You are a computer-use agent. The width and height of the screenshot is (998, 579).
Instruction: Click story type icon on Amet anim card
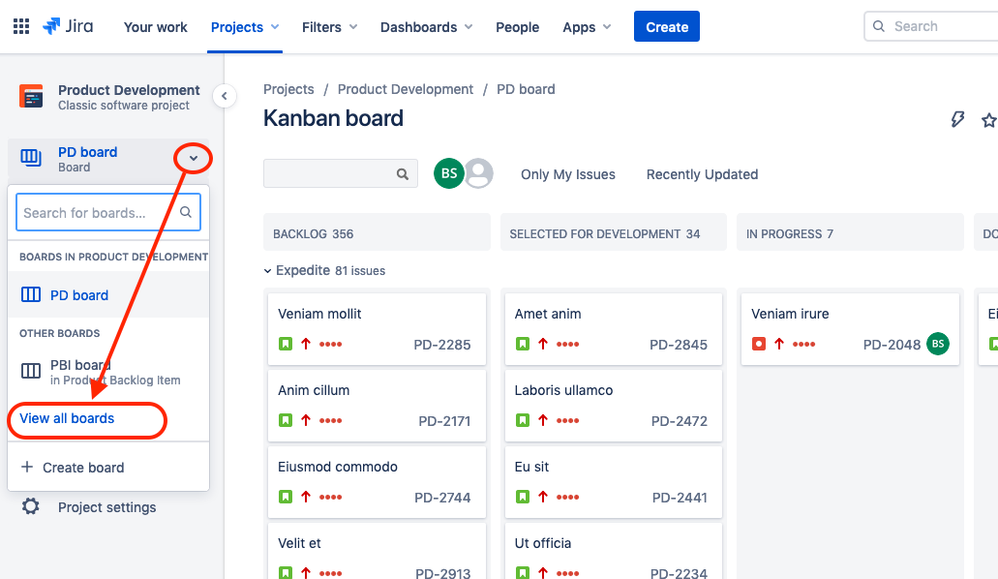coord(523,344)
